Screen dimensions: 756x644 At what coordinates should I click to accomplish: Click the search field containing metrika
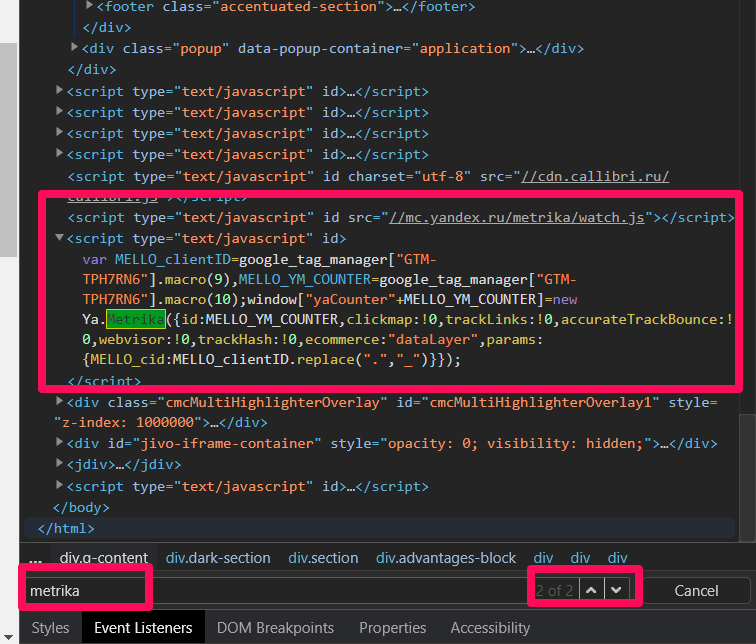tap(85, 590)
